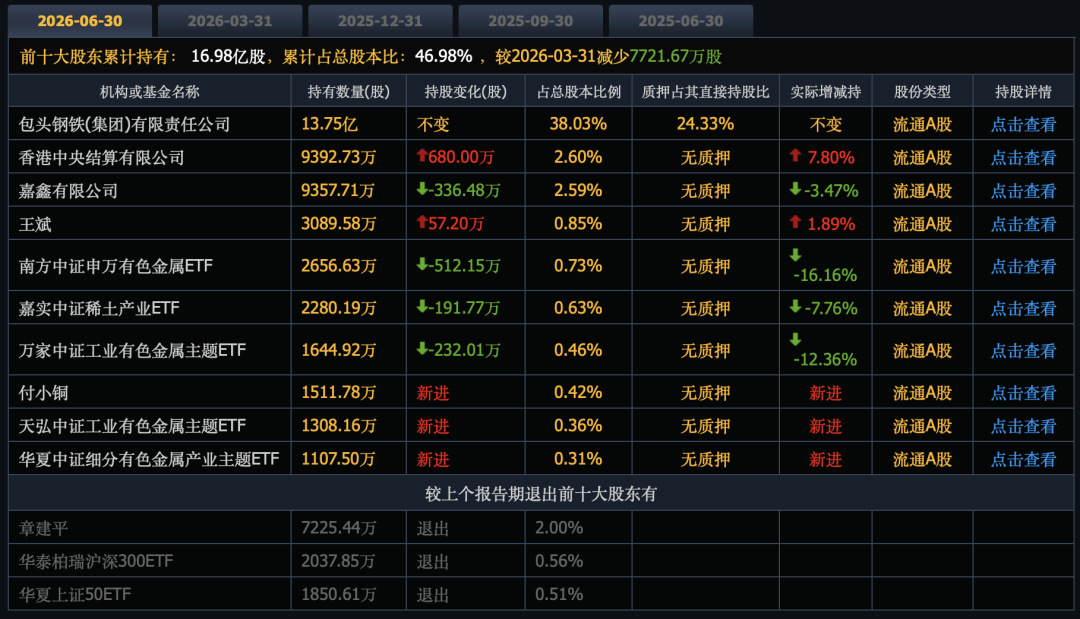
Task: Click the green down arrow above -16.16%
Action: (796, 255)
